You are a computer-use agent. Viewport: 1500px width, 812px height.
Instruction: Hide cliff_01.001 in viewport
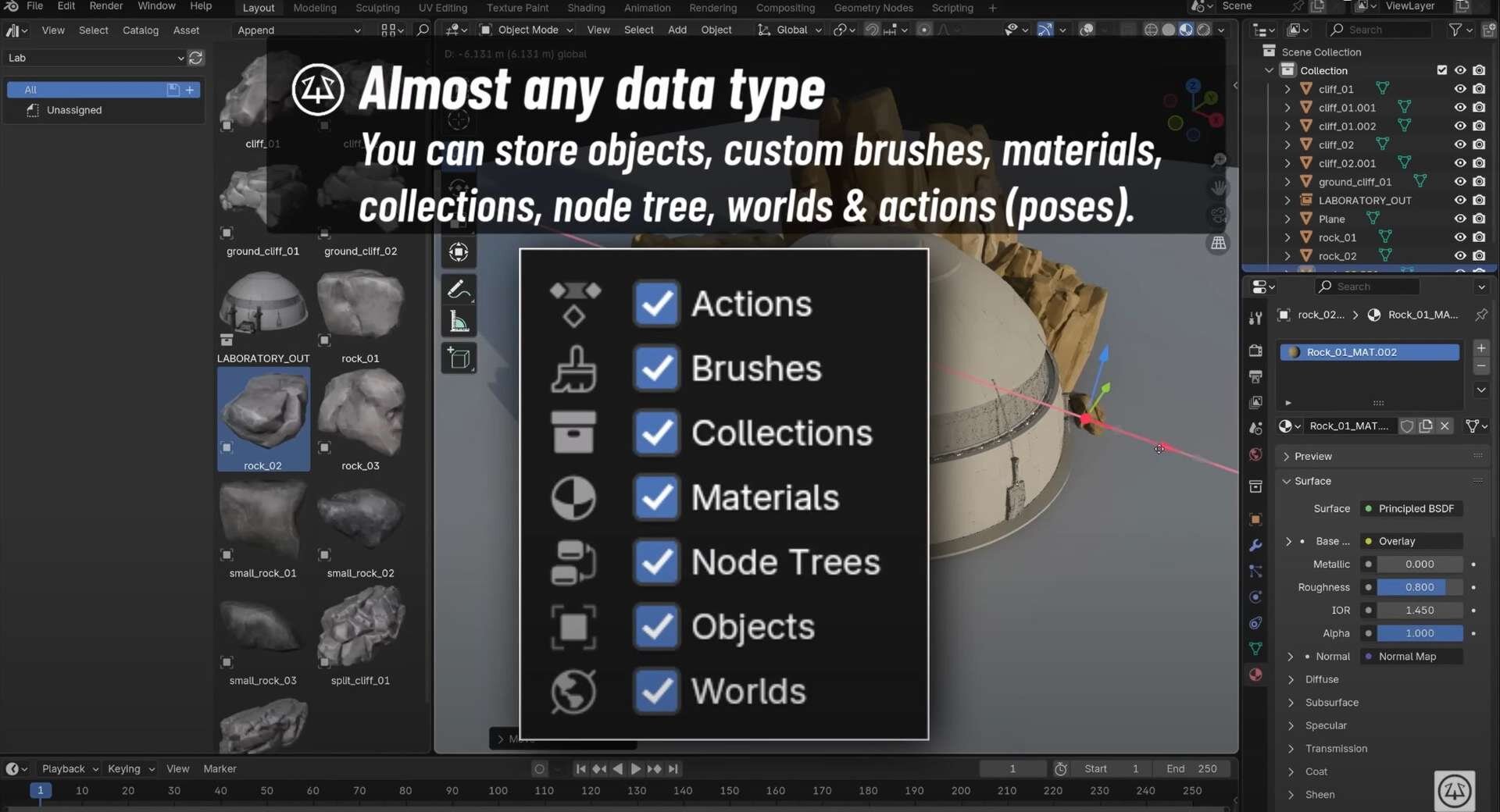pos(1459,108)
